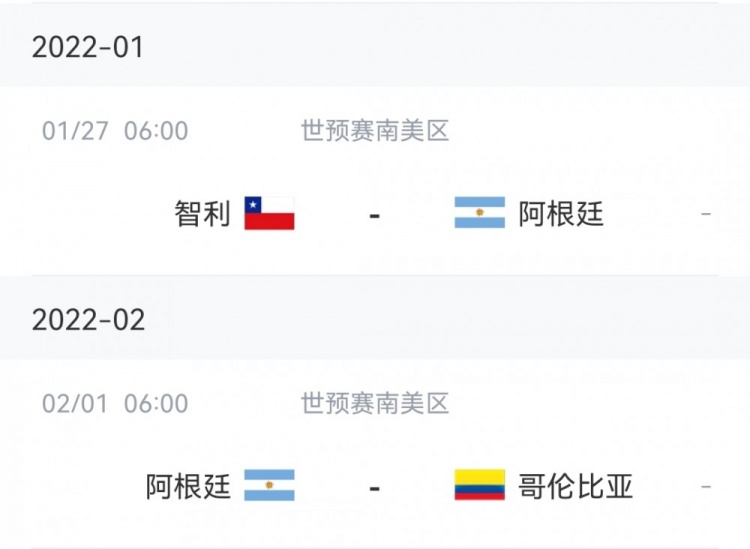750x549 pixels.
Task: Select the 2022-01 month header
Action: pyautogui.click(x=375, y=47)
